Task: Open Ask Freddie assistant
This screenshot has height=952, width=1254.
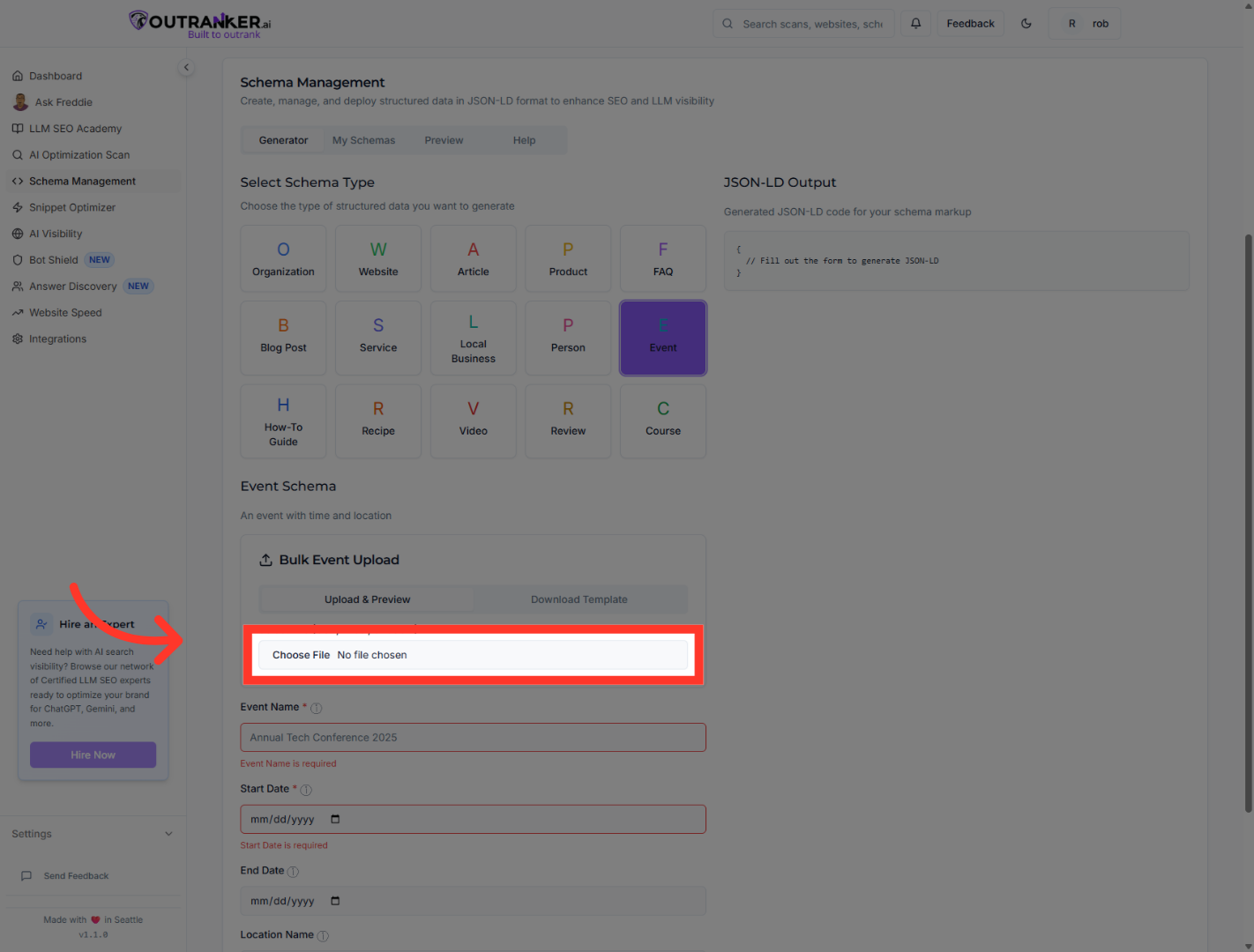Action: click(63, 102)
